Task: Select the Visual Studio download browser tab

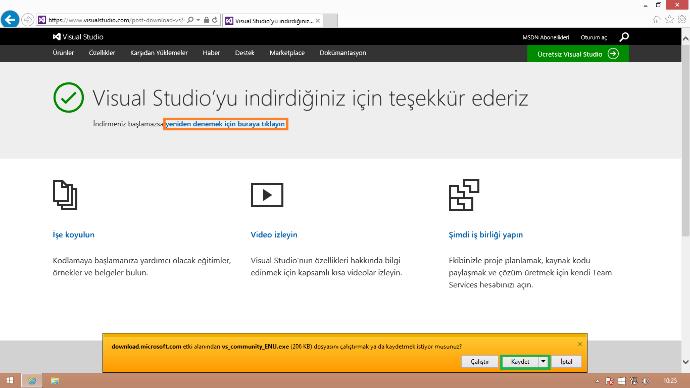Action: (x=273, y=21)
